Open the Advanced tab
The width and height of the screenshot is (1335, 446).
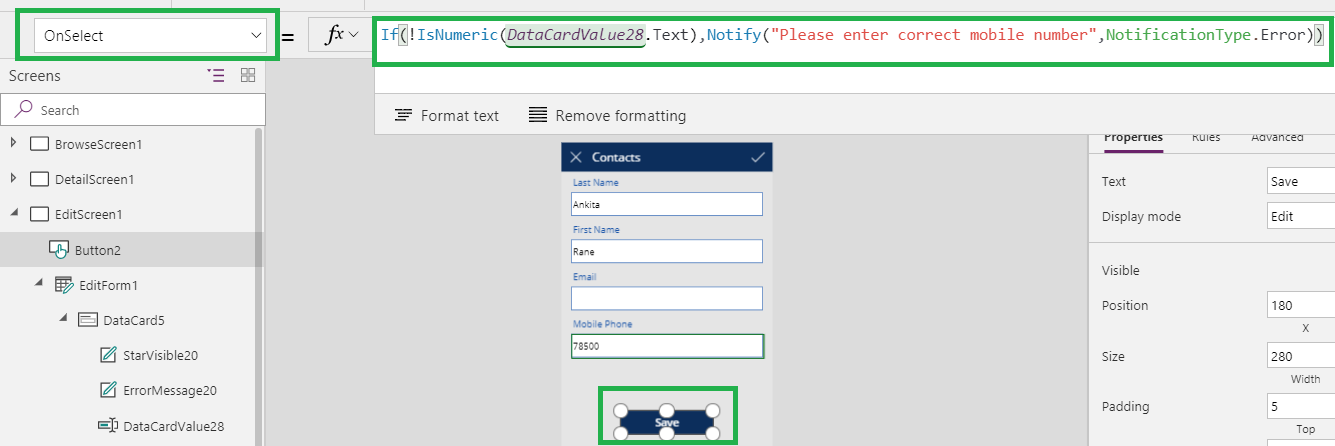1276,137
